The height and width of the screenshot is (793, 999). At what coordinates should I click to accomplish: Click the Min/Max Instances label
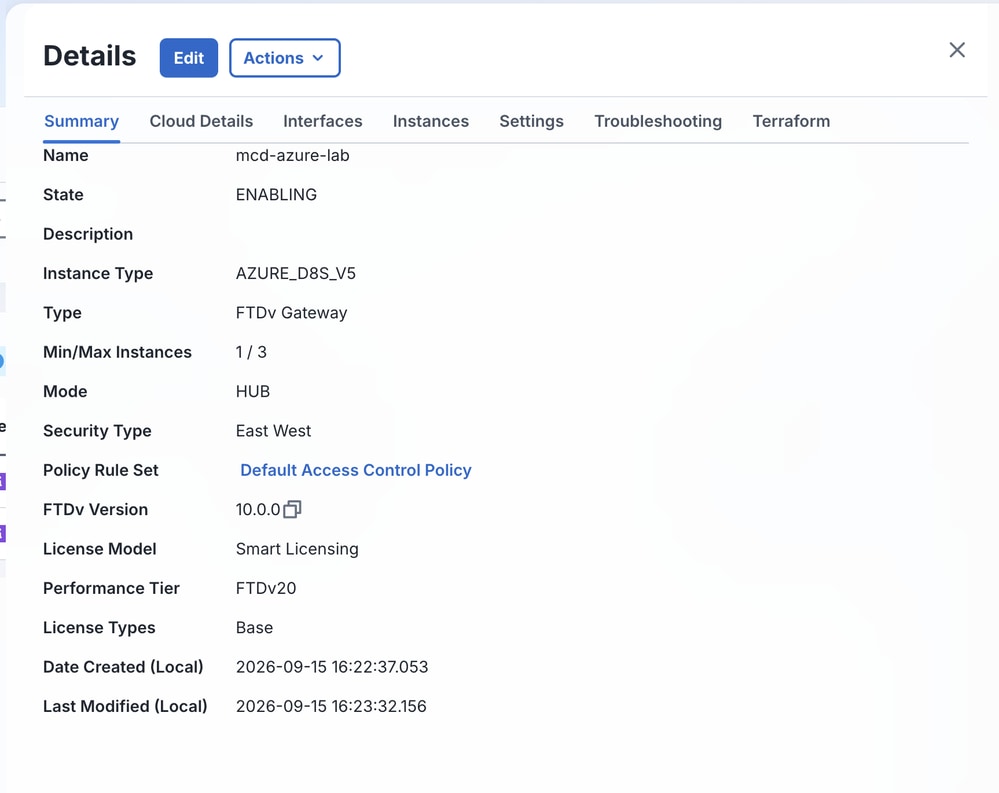pyautogui.click(x=117, y=352)
